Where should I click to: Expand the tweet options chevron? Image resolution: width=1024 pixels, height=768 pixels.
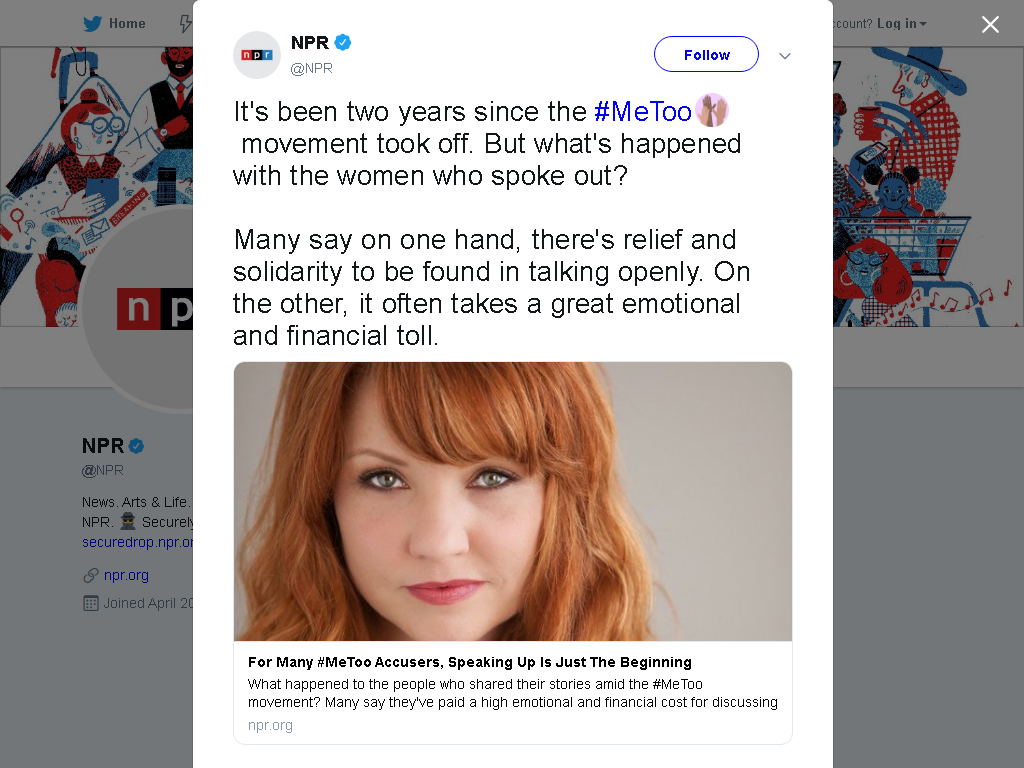785,56
